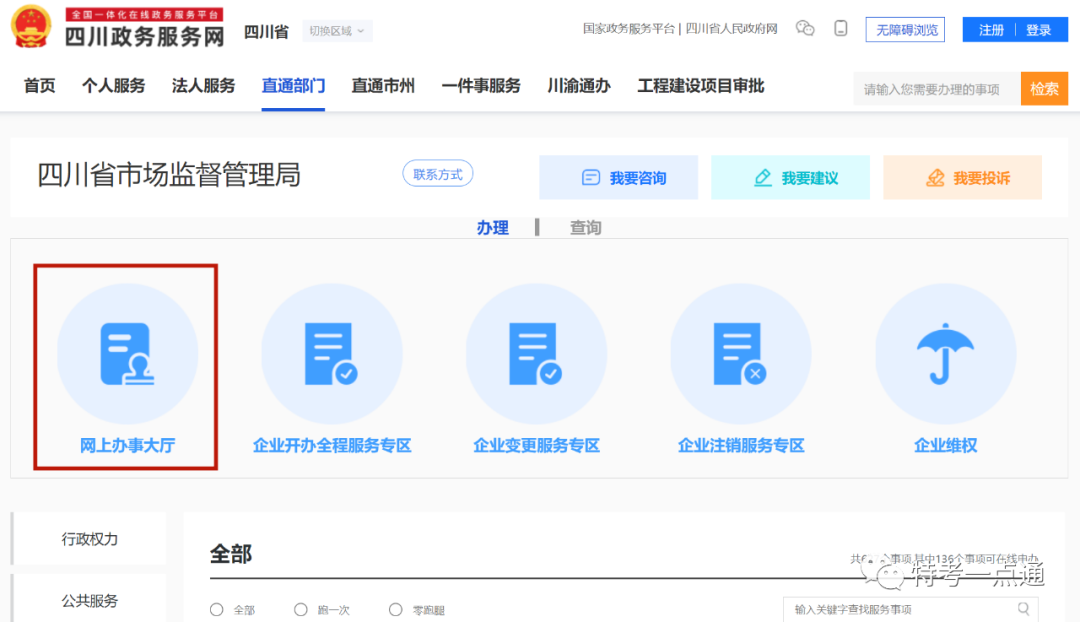Open the 企业变更服务专区 document icon

(536, 354)
